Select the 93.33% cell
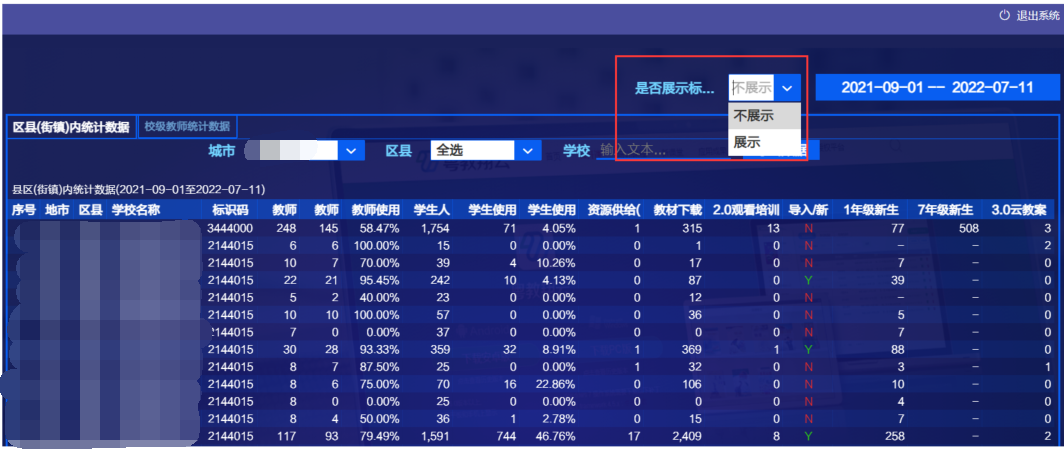This screenshot has width=1064, height=450. pos(381,349)
